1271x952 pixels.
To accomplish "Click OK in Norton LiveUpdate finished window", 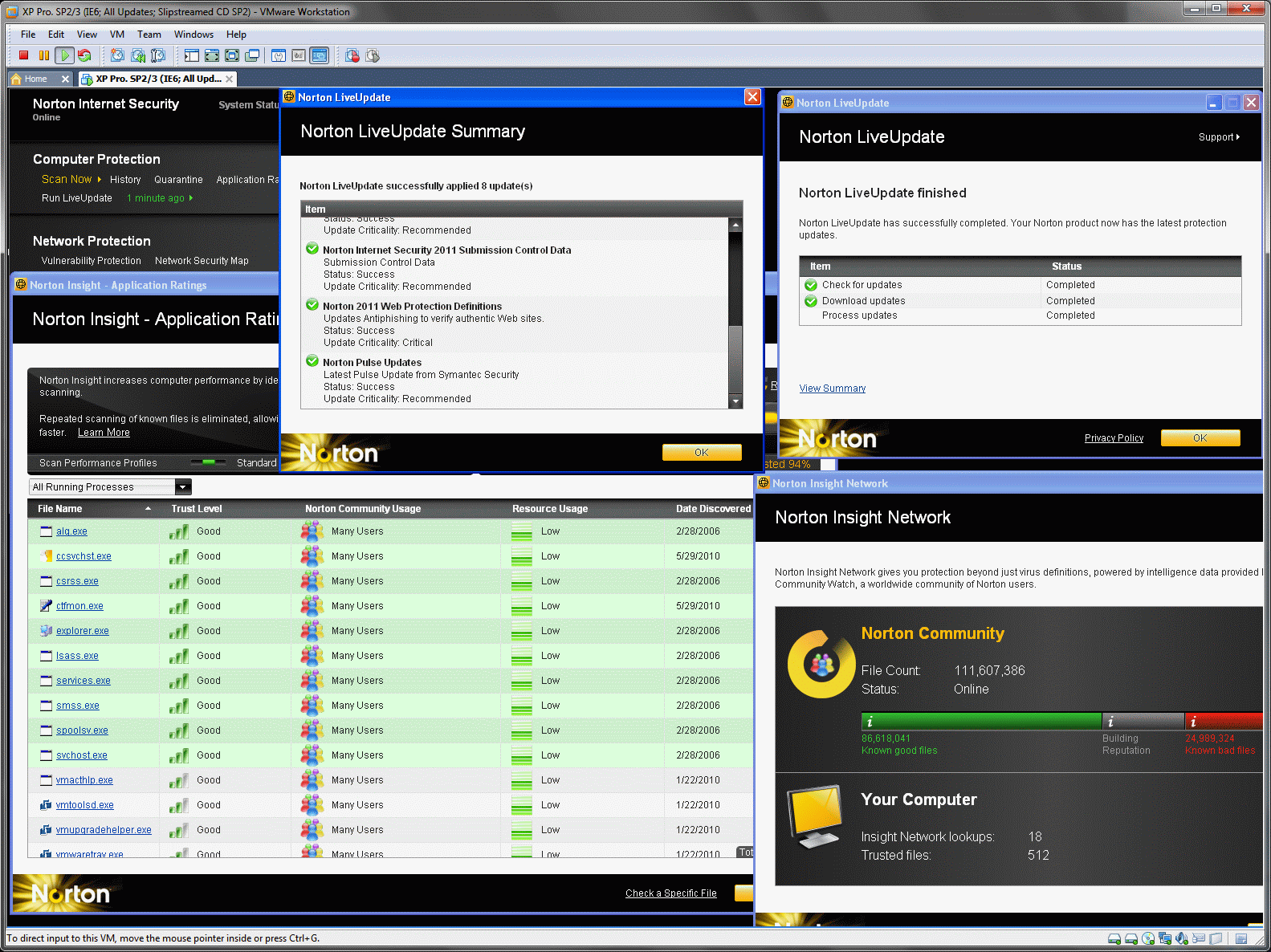I will 1200,438.
